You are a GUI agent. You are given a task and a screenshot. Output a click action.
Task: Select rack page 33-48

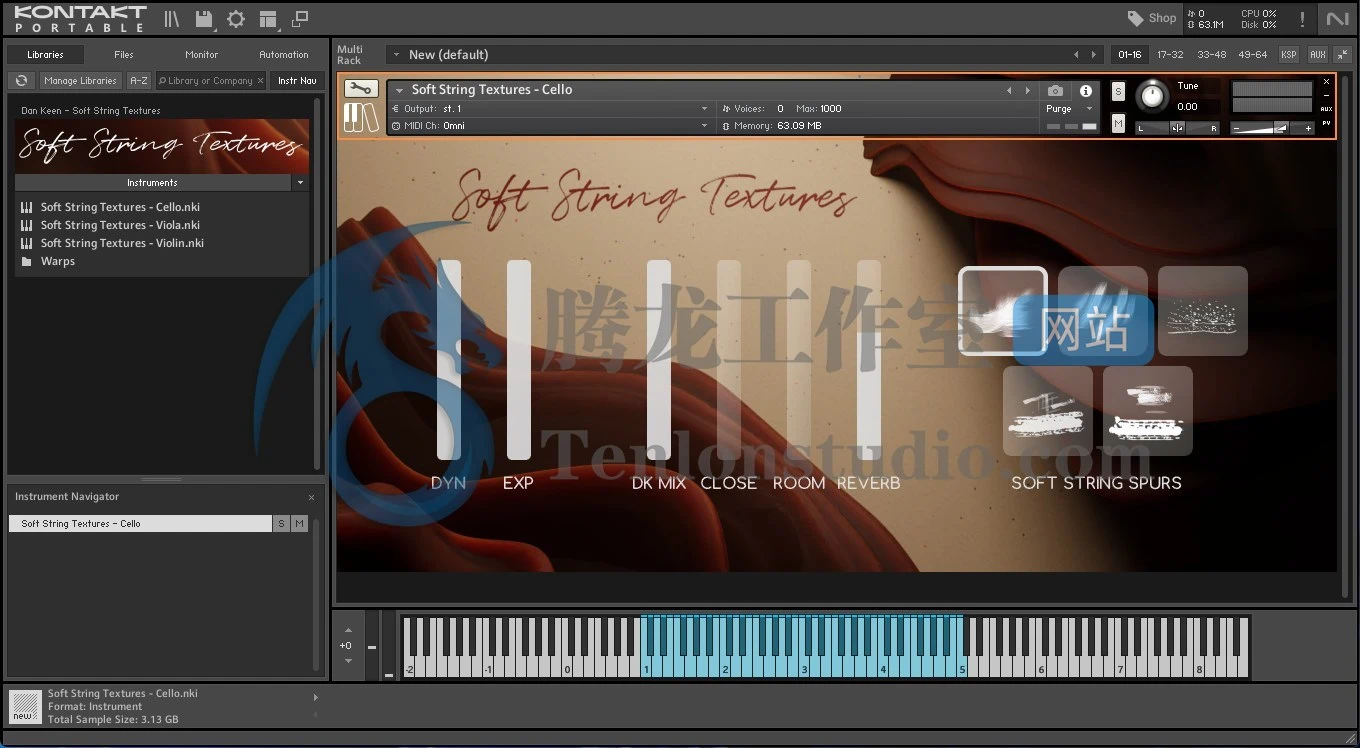pos(1211,55)
